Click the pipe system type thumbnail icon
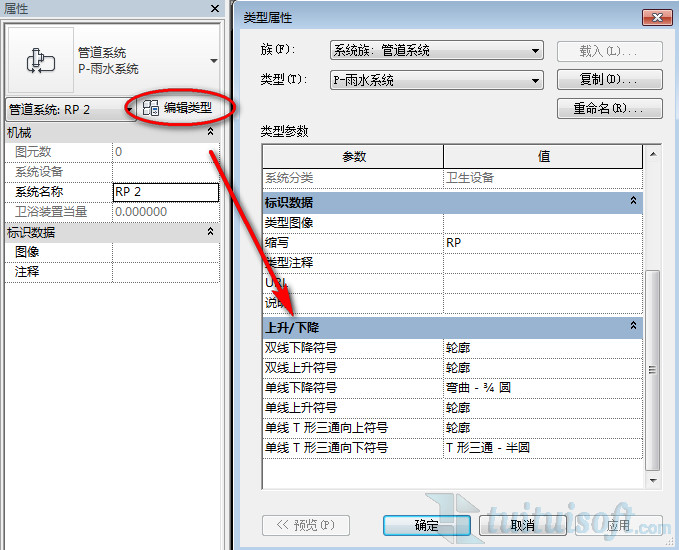The width and height of the screenshot is (679, 550). tap(40, 61)
